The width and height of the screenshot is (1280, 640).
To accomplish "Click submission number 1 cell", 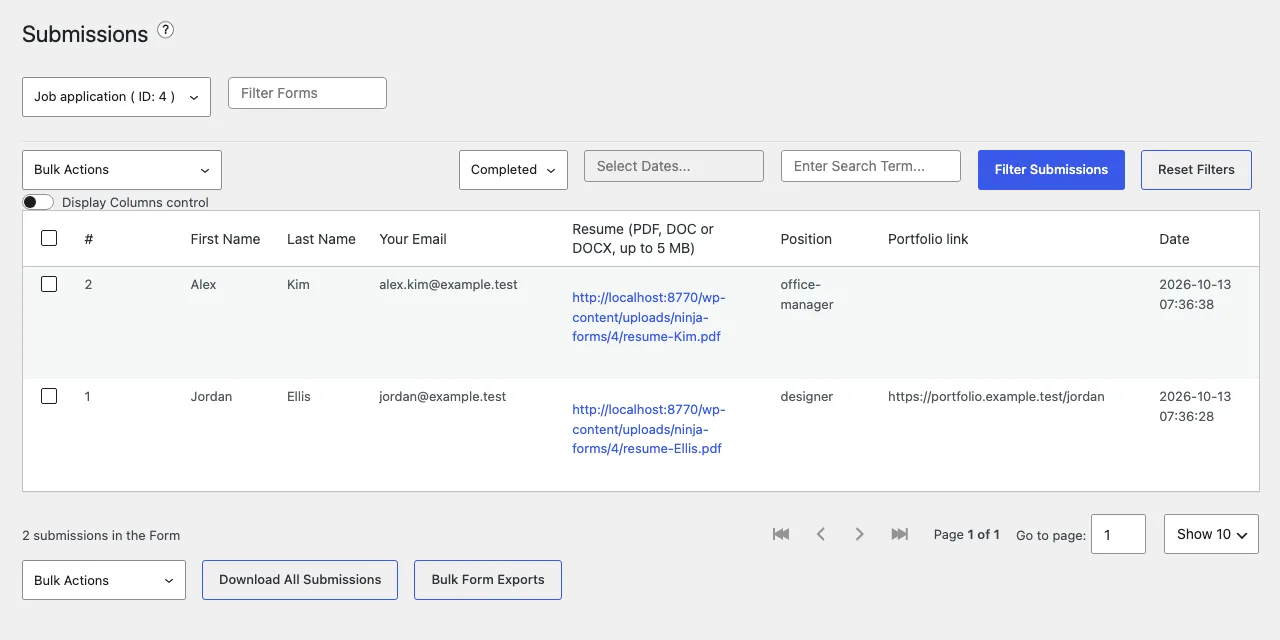I will pos(88,397).
